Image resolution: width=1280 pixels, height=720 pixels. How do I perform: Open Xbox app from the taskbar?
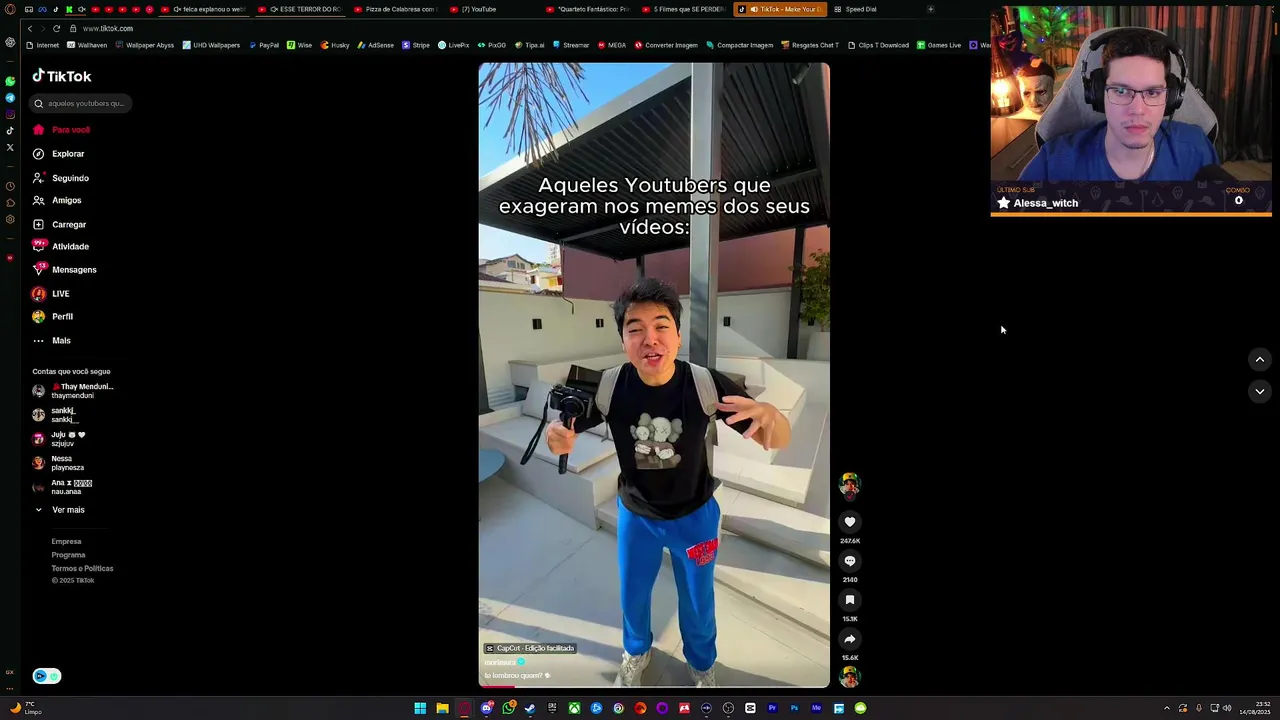point(574,708)
